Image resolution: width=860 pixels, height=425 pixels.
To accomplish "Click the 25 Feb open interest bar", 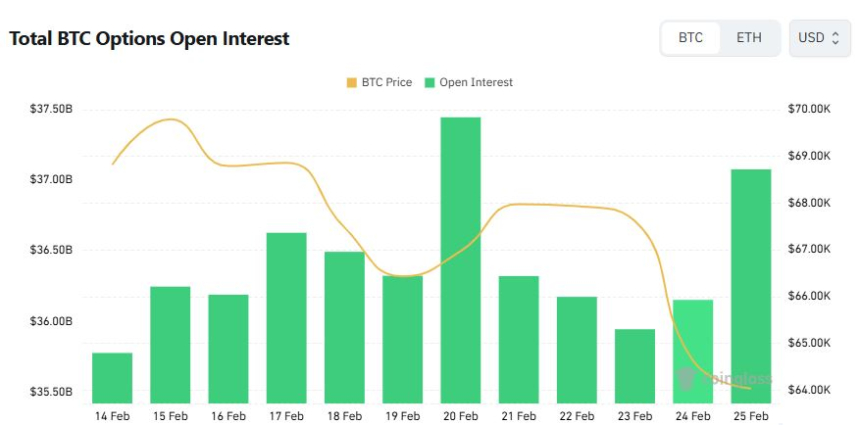I will coord(750,286).
